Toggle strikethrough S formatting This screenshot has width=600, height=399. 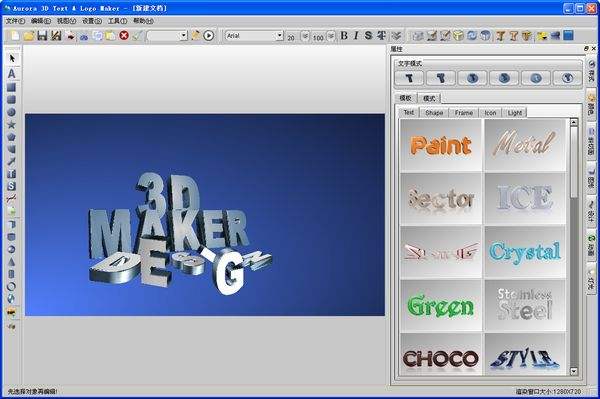pyautogui.click(x=368, y=36)
